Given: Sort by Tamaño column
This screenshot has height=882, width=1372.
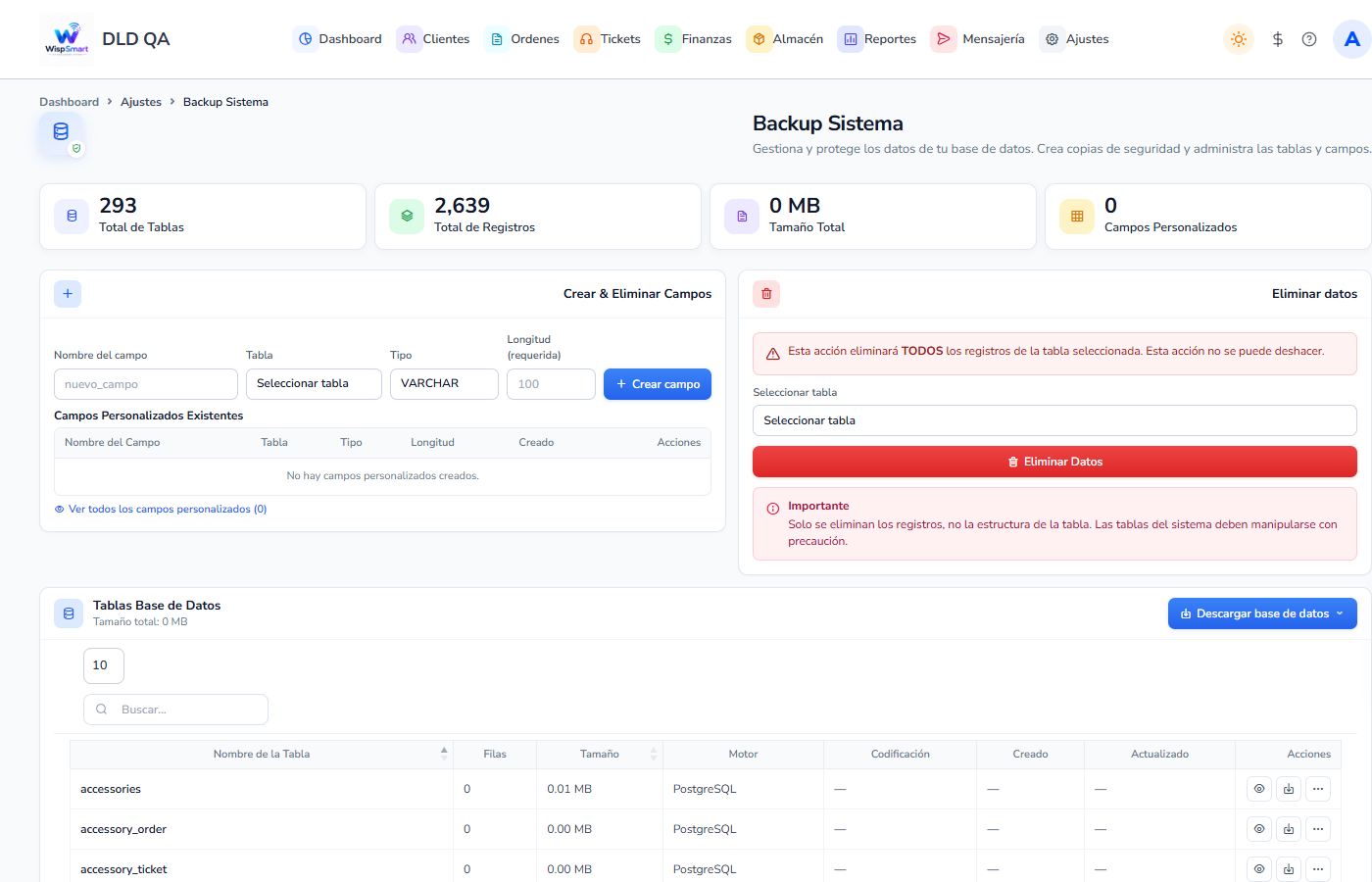Looking at the screenshot, I should point(600,754).
